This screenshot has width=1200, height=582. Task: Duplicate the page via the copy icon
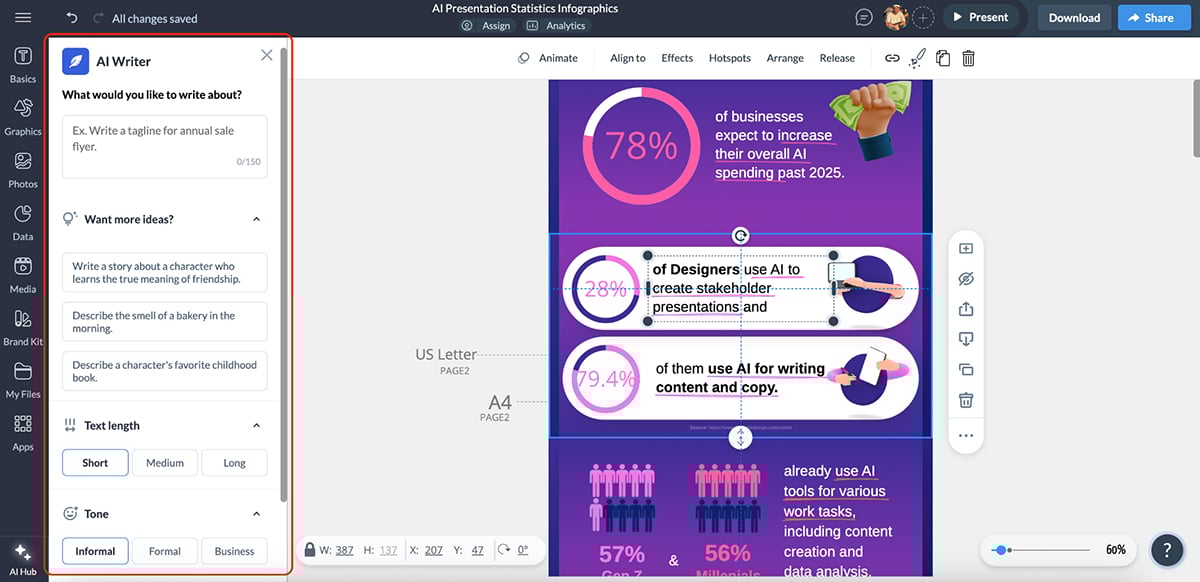pyautogui.click(x=965, y=368)
